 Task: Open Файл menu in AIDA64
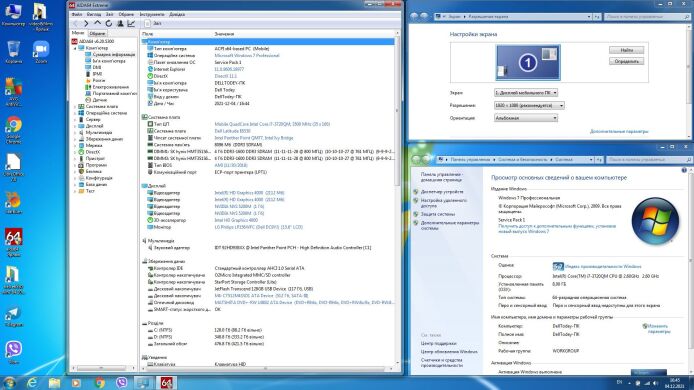(x=77, y=14)
